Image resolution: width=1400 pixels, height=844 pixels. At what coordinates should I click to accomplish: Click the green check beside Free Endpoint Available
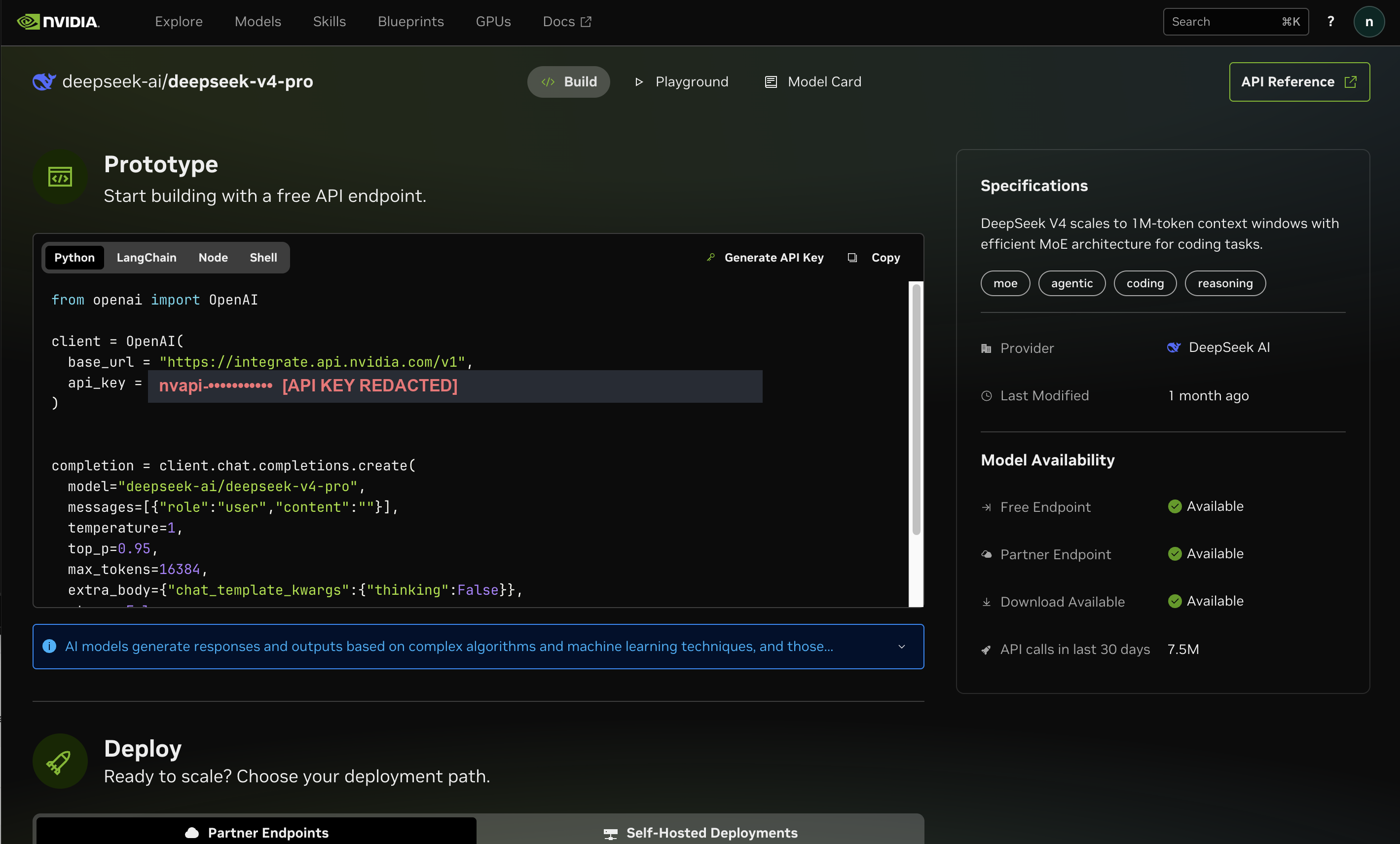[x=1175, y=506]
